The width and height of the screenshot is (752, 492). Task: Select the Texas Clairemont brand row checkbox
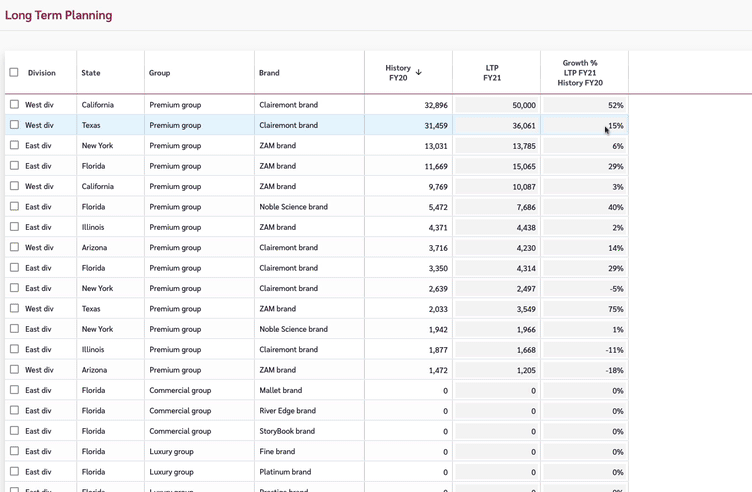click(x=14, y=125)
